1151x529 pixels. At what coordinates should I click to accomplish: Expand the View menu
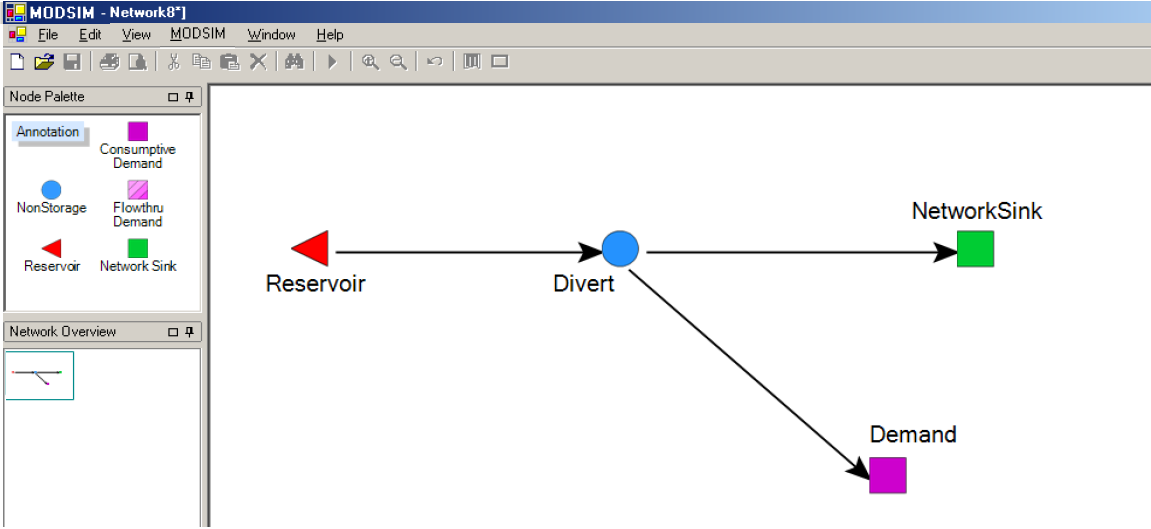(136, 34)
